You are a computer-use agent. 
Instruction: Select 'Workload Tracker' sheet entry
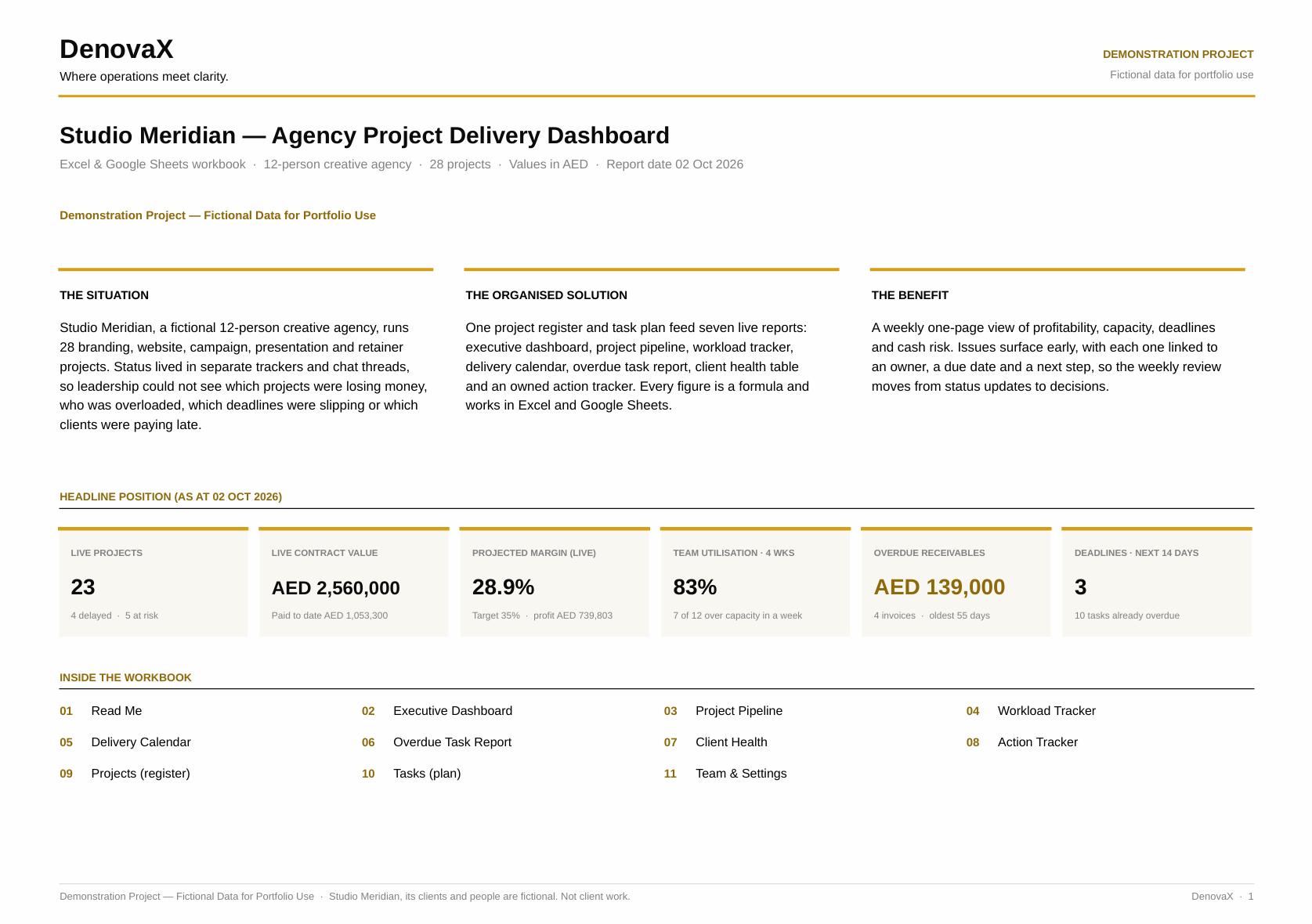(1031, 711)
